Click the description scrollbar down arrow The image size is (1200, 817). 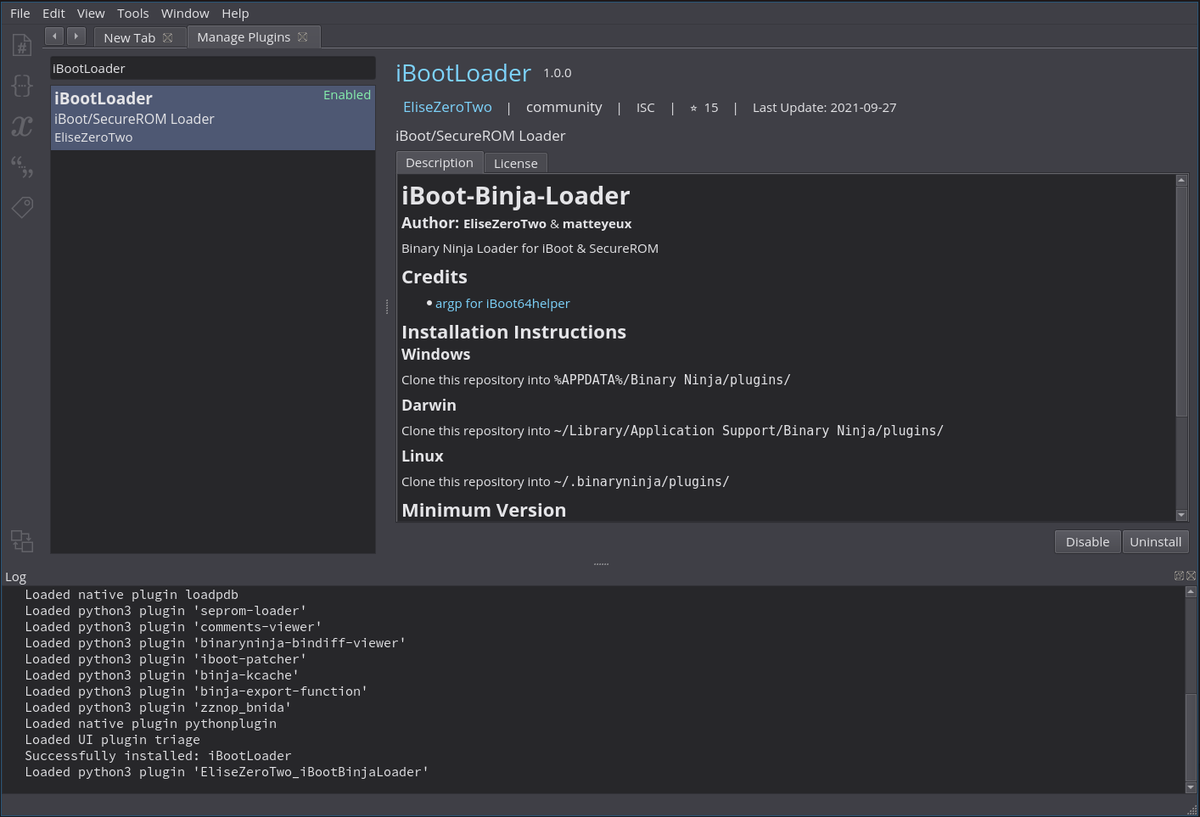click(x=1182, y=514)
